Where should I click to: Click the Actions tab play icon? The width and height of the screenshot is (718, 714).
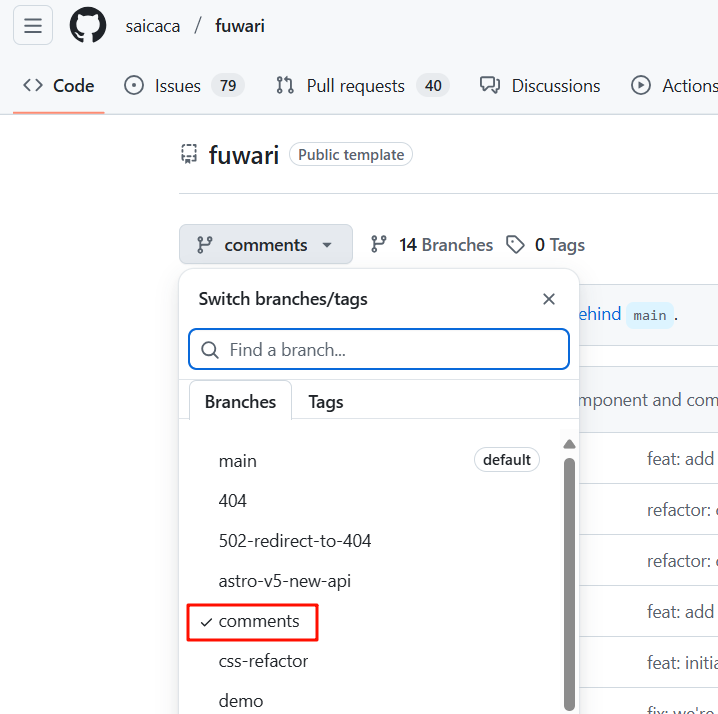point(641,86)
